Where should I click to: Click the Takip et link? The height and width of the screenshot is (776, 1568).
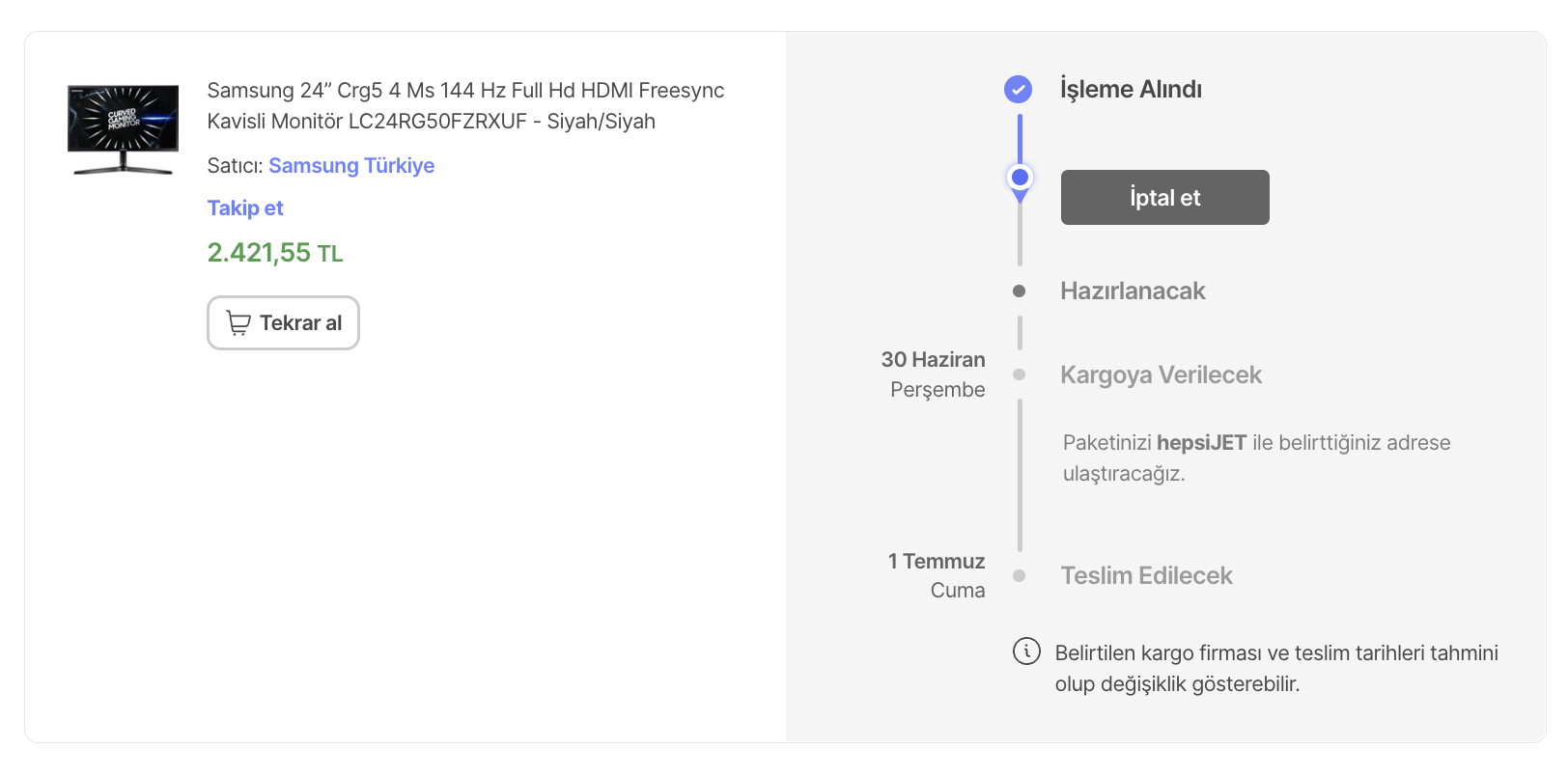[x=245, y=208]
